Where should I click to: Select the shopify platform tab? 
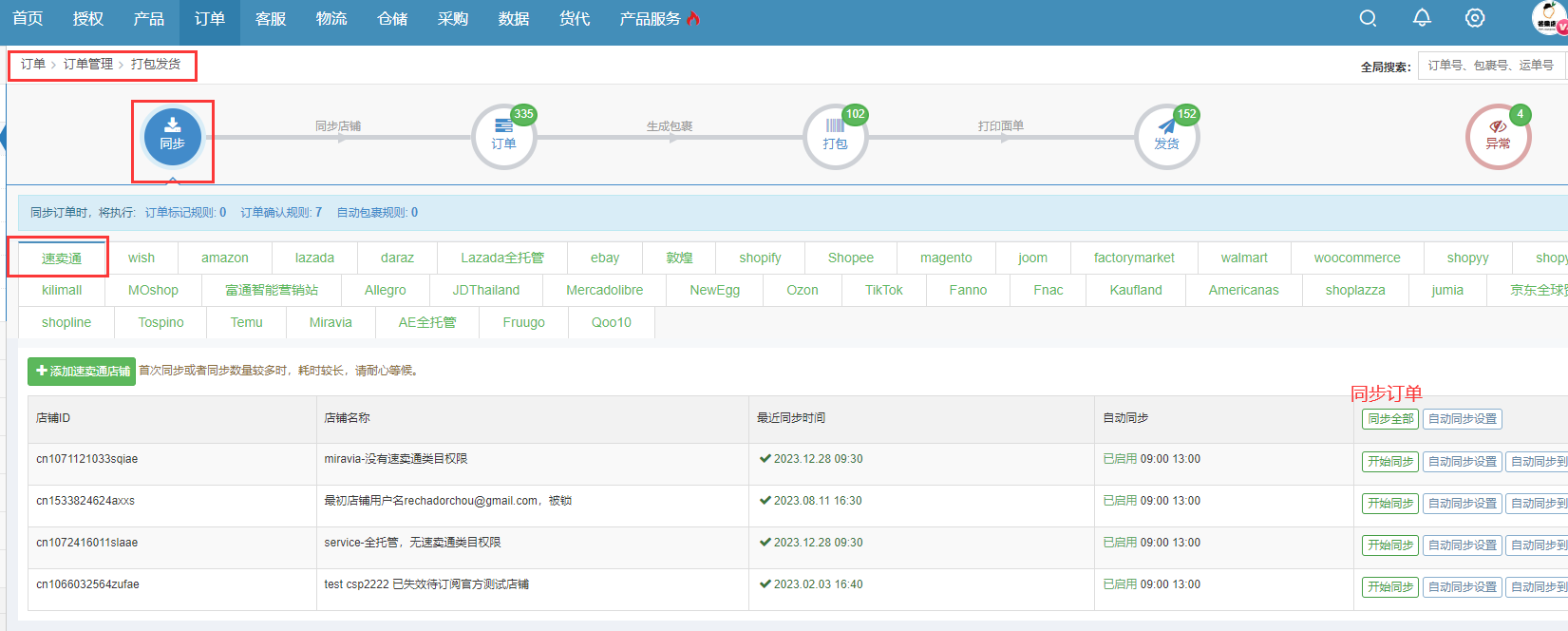pos(761,258)
